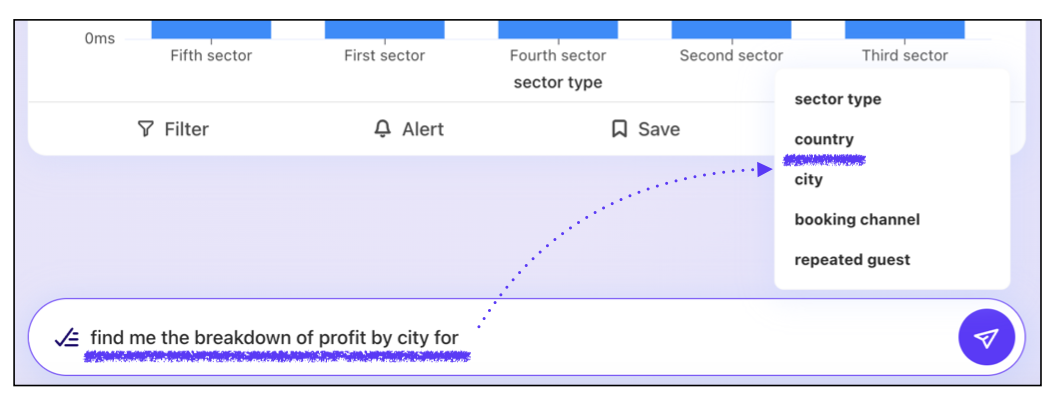Click the '0ms' y-axis label

coord(99,39)
